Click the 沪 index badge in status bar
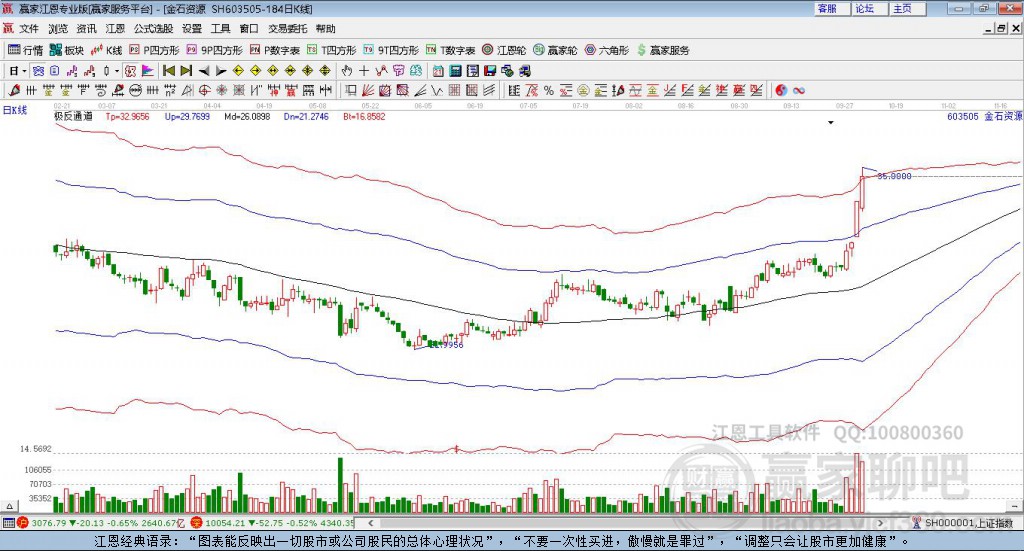 (x=23, y=523)
